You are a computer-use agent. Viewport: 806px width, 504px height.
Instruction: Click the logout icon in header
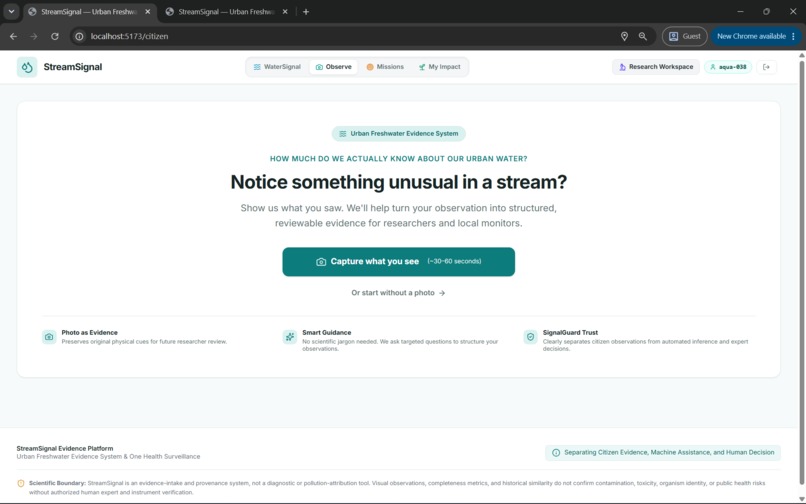point(766,67)
